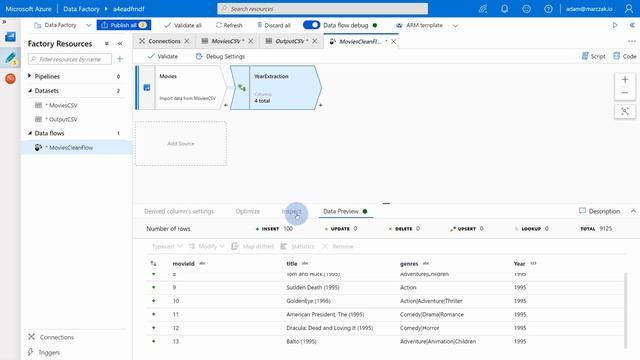Open the Overview home icon in left sidebar

coord(10,37)
